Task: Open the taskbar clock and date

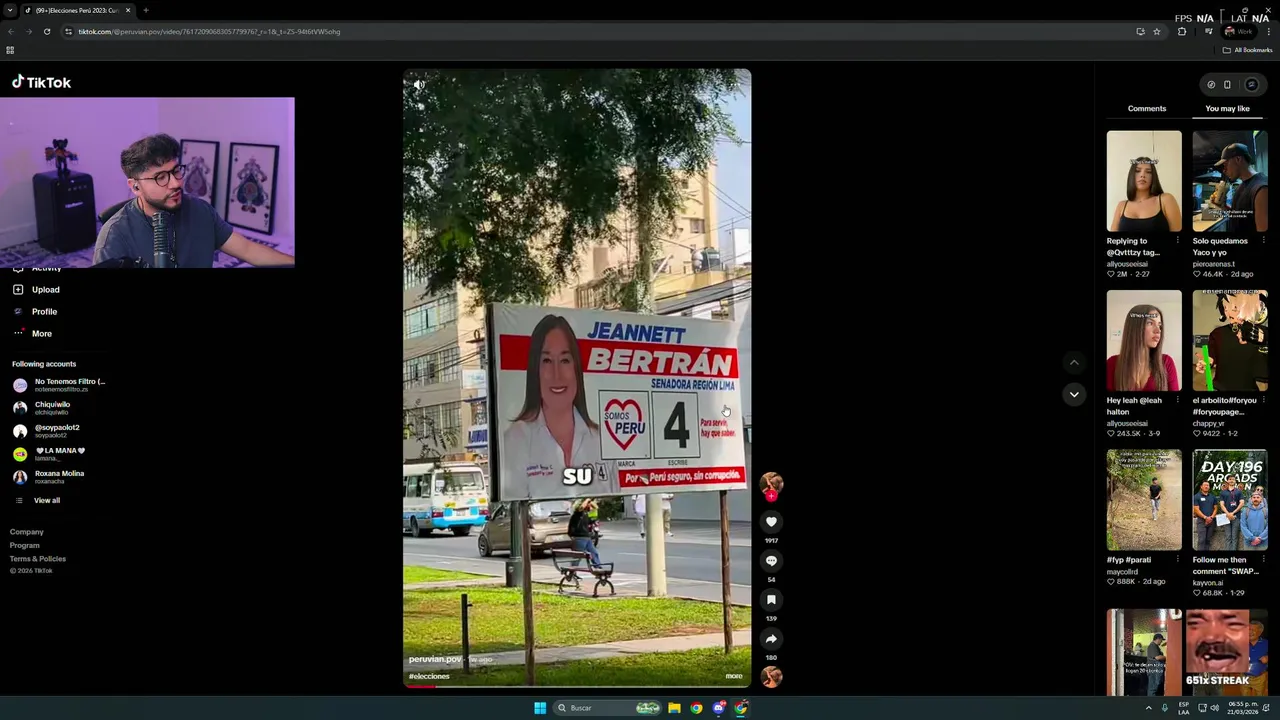Action: [x=1245, y=708]
